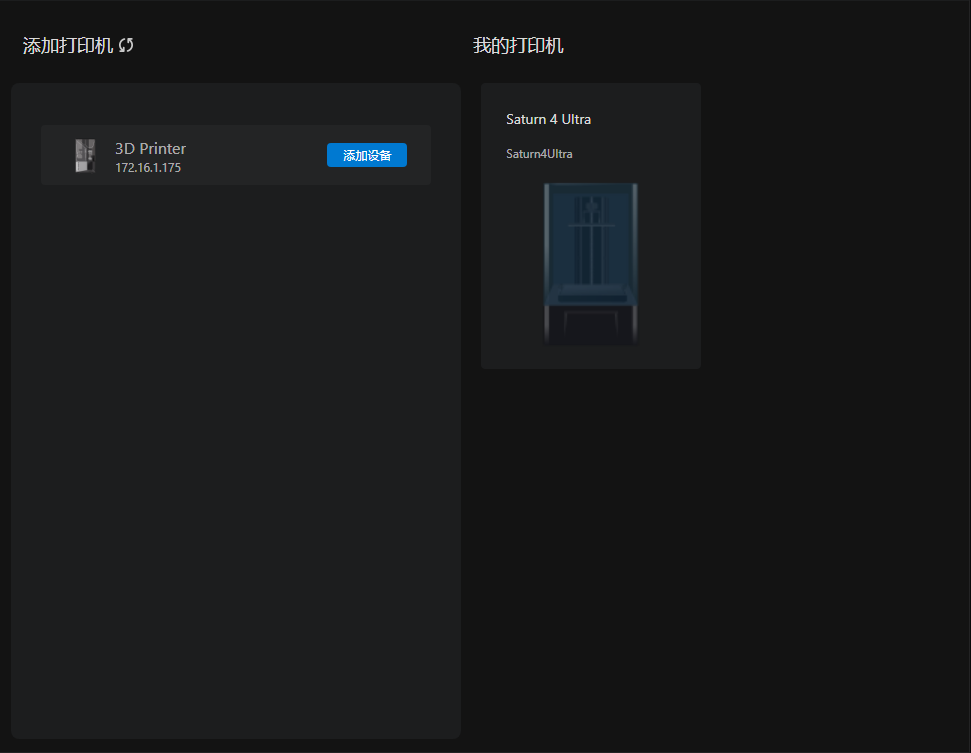The height and width of the screenshot is (753, 971).
Task: Click the empty area below the Saturn card
Action: pyautogui.click(x=590, y=550)
